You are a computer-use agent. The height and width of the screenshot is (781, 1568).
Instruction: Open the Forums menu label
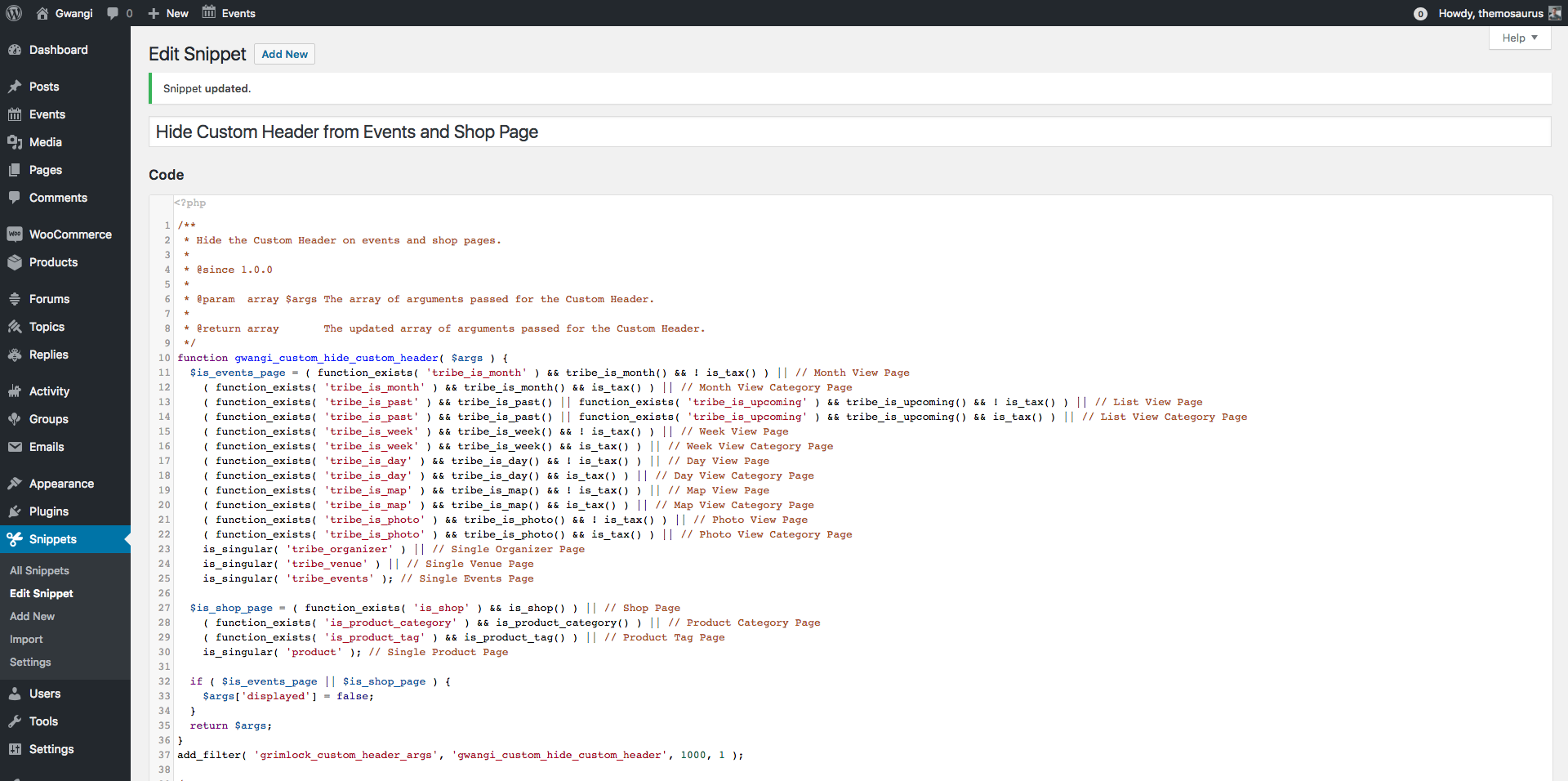[x=49, y=299]
